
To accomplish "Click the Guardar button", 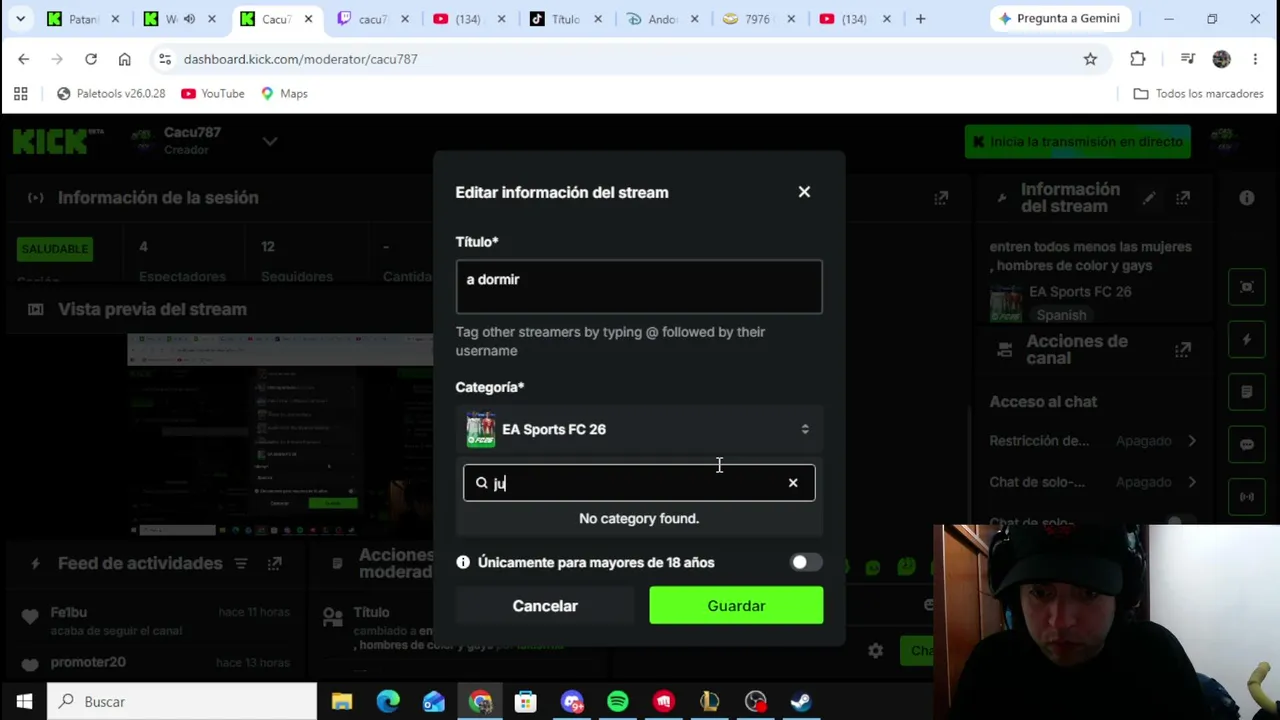I will 736,606.
